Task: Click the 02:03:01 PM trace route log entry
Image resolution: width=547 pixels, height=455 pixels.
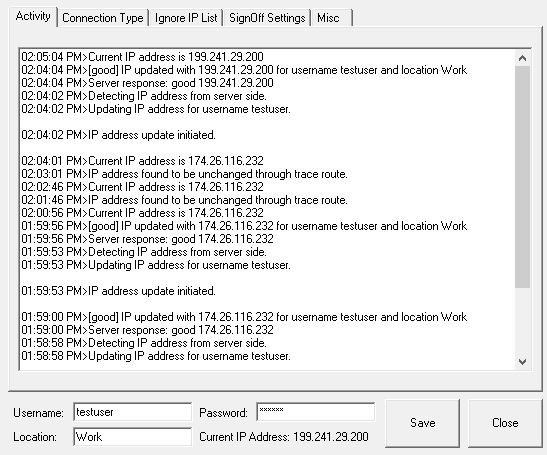Action: click(x=184, y=174)
